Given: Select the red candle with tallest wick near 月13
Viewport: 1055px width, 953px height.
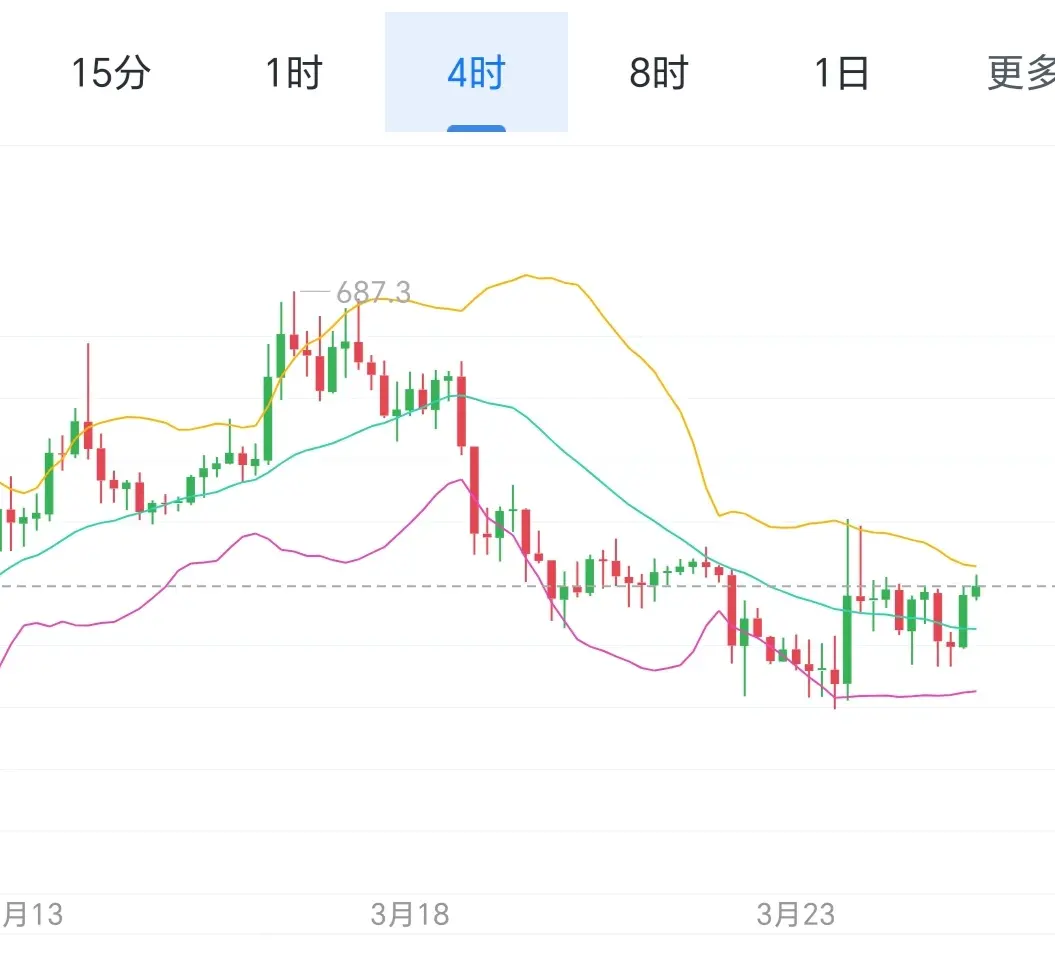Looking at the screenshot, I should 88,435.
